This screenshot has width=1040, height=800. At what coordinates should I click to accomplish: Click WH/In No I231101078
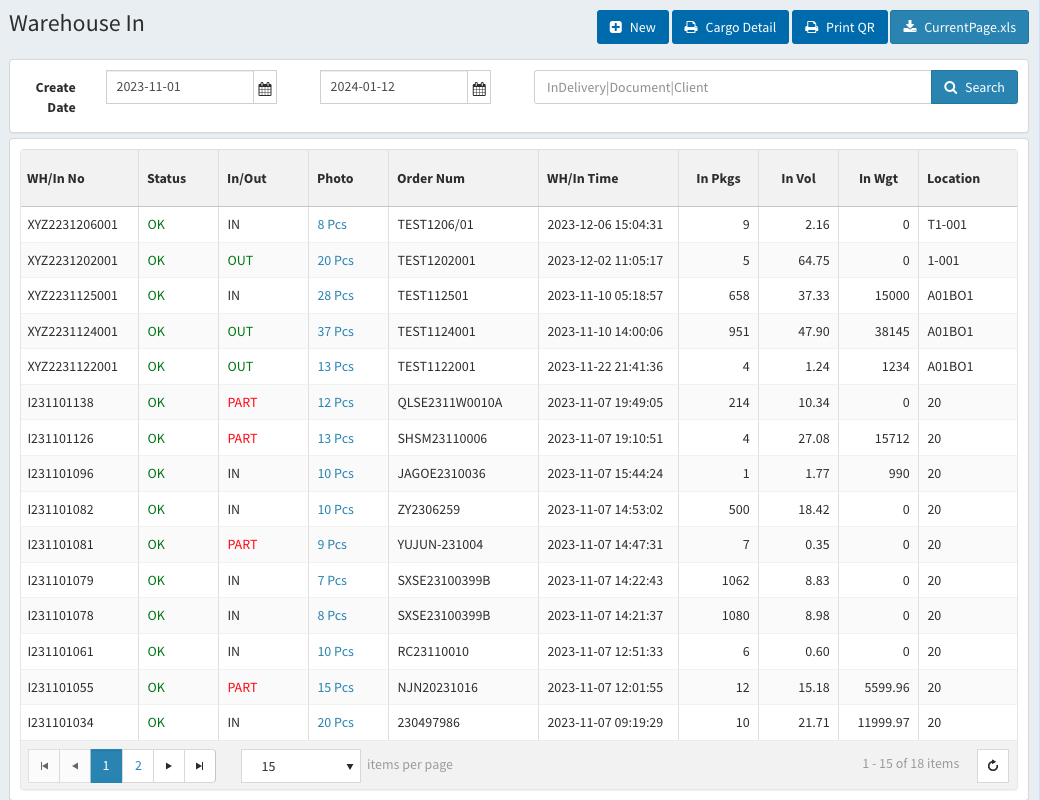pos(60,616)
